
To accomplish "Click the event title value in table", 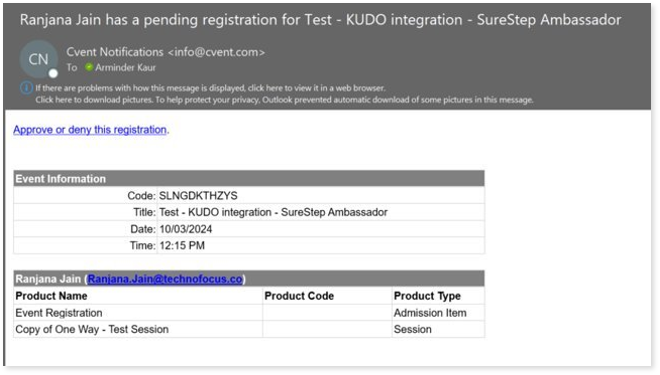I will click(x=273, y=212).
